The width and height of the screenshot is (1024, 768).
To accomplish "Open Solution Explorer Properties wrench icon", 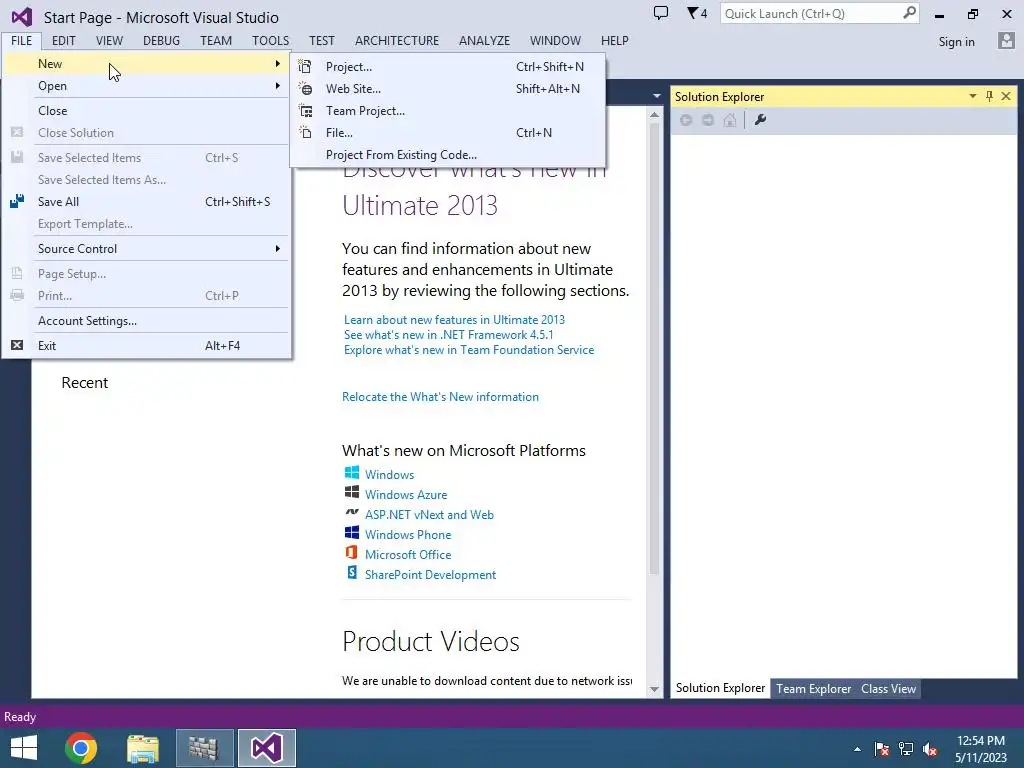I will 760,120.
